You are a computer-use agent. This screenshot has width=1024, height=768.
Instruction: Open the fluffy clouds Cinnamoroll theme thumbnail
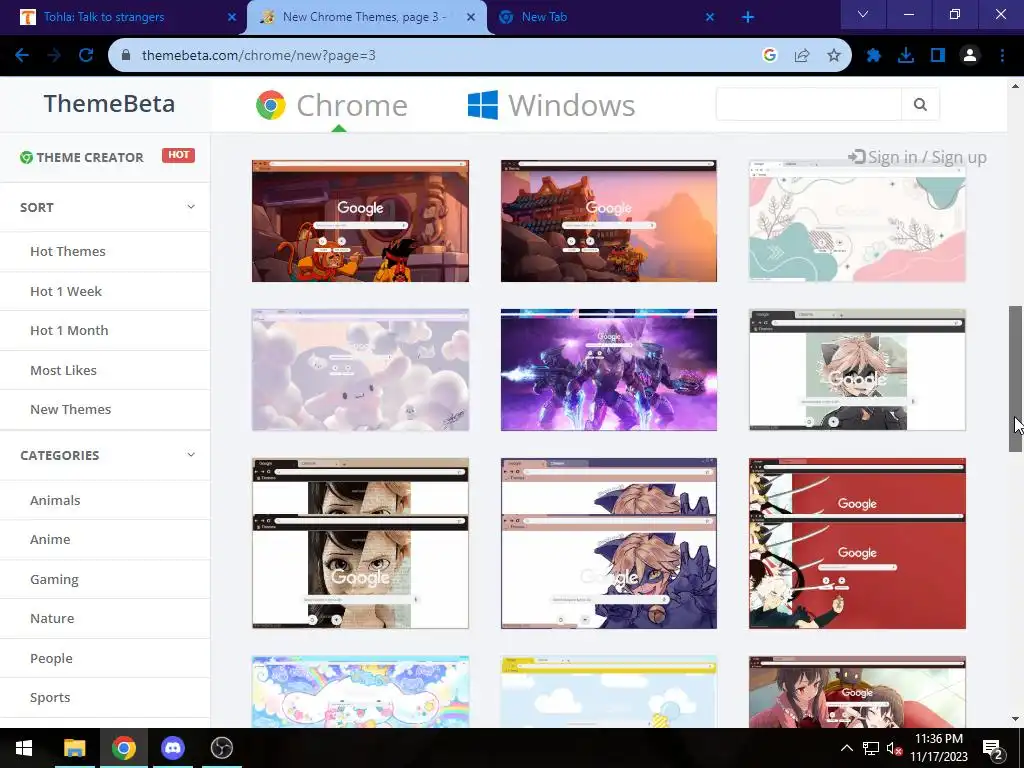tap(360, 370)
